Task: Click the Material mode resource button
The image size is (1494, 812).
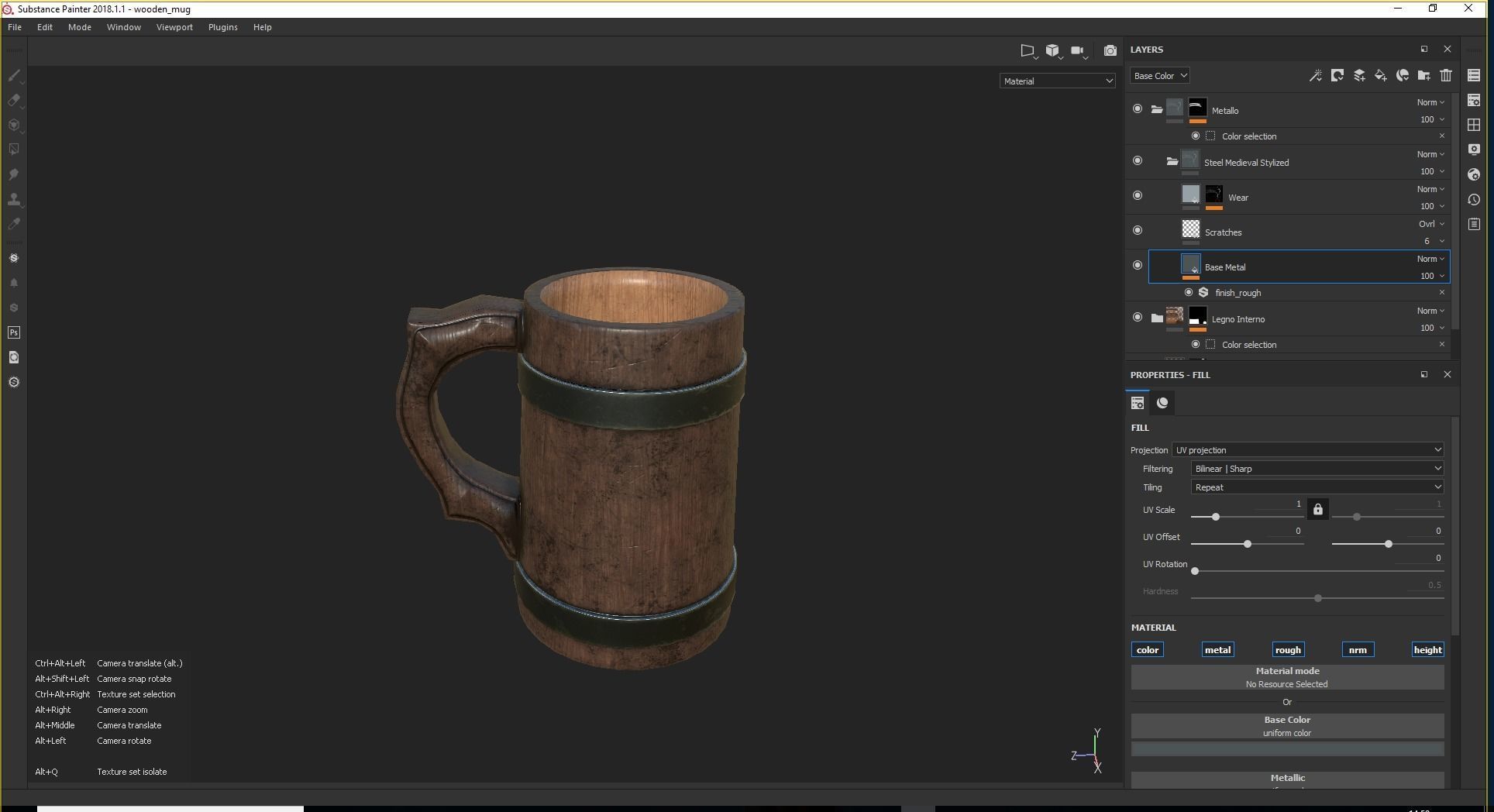Action: (1287, 677)
